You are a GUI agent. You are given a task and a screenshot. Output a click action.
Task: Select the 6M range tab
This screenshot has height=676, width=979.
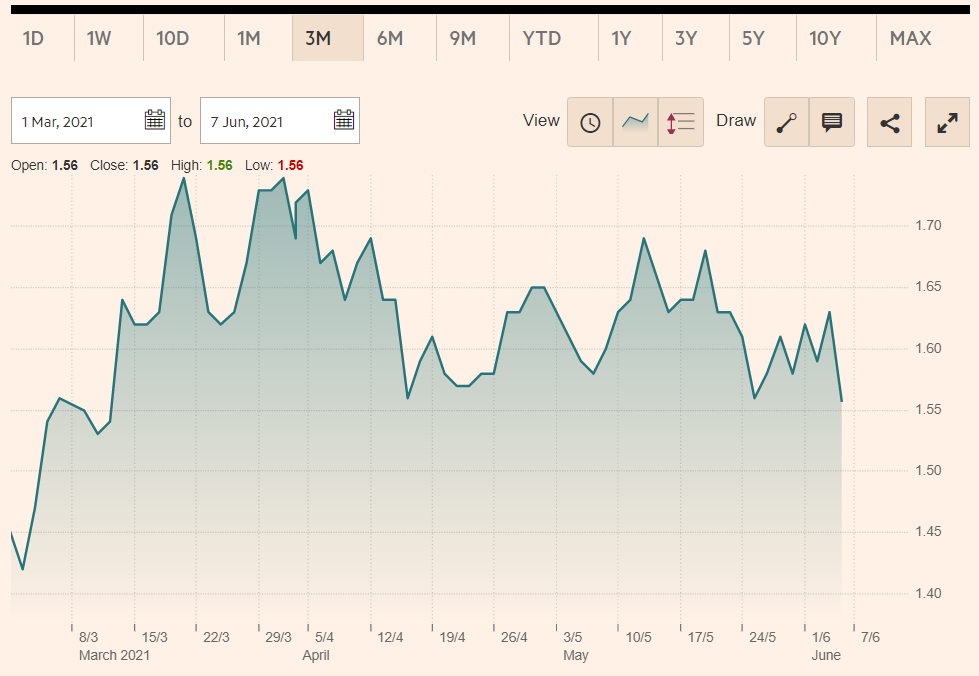click(390, 39)
